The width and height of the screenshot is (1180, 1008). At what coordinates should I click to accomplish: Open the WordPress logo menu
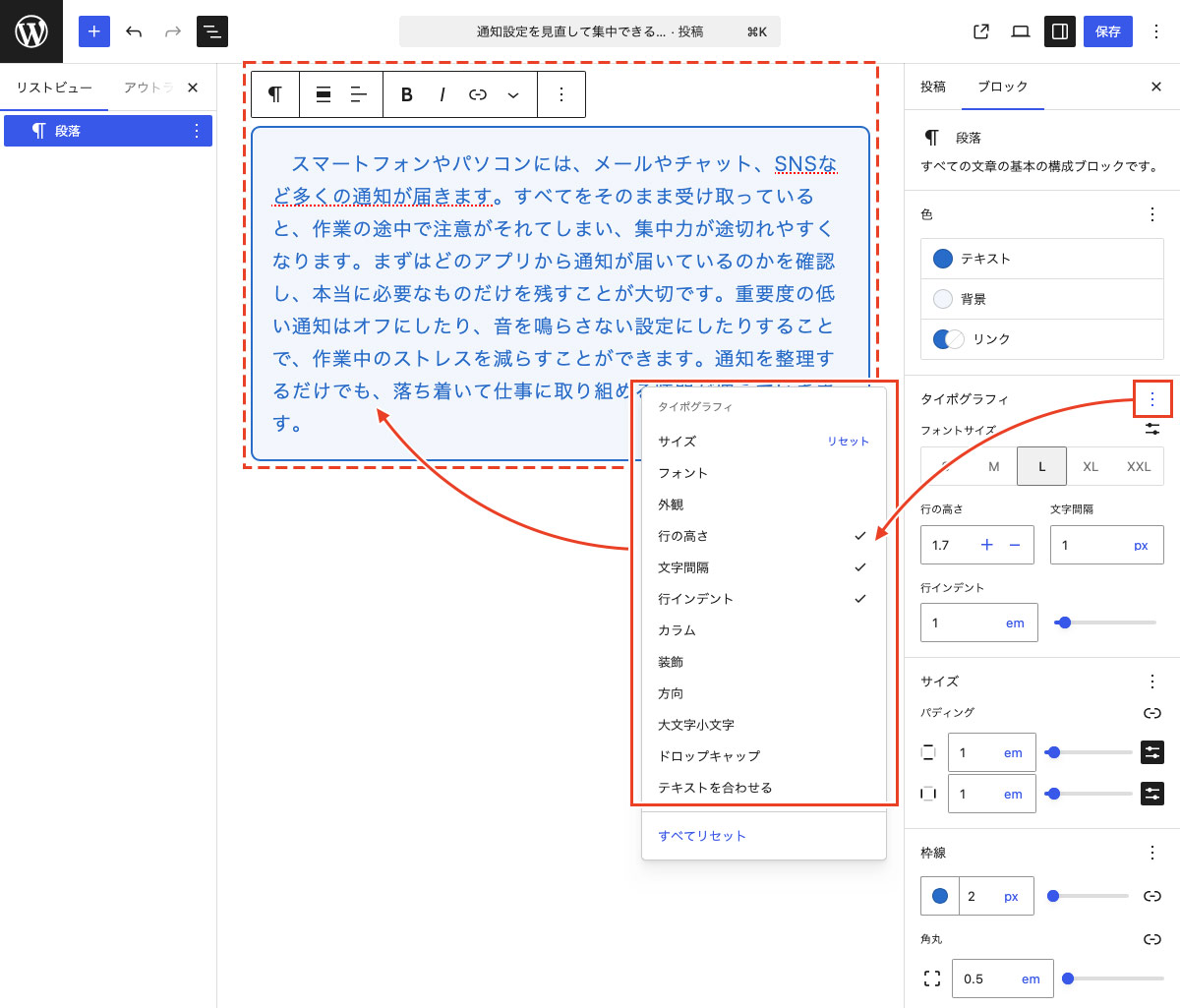tap(31, 31)
